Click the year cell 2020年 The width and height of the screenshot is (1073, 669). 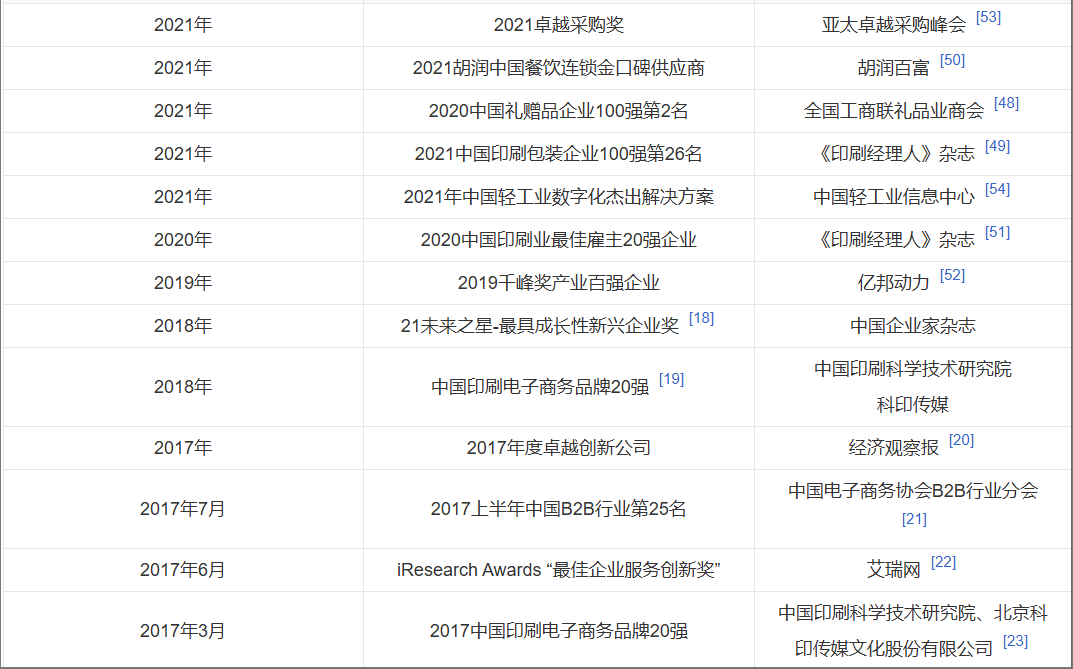[183, 240]
